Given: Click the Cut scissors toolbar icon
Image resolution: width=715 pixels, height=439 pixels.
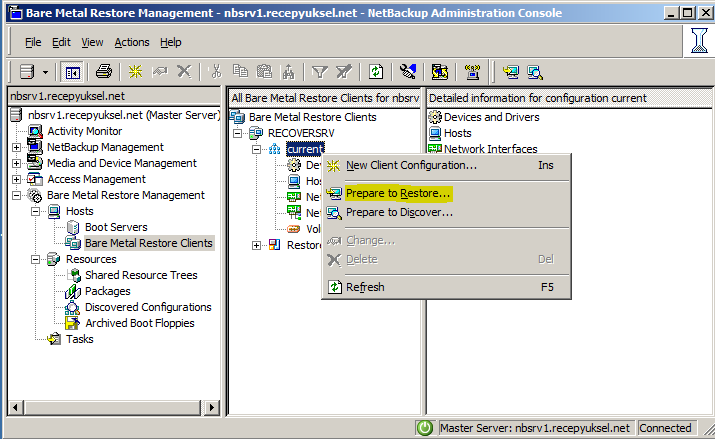Looking at the screenshot, I should pos(216,72).
